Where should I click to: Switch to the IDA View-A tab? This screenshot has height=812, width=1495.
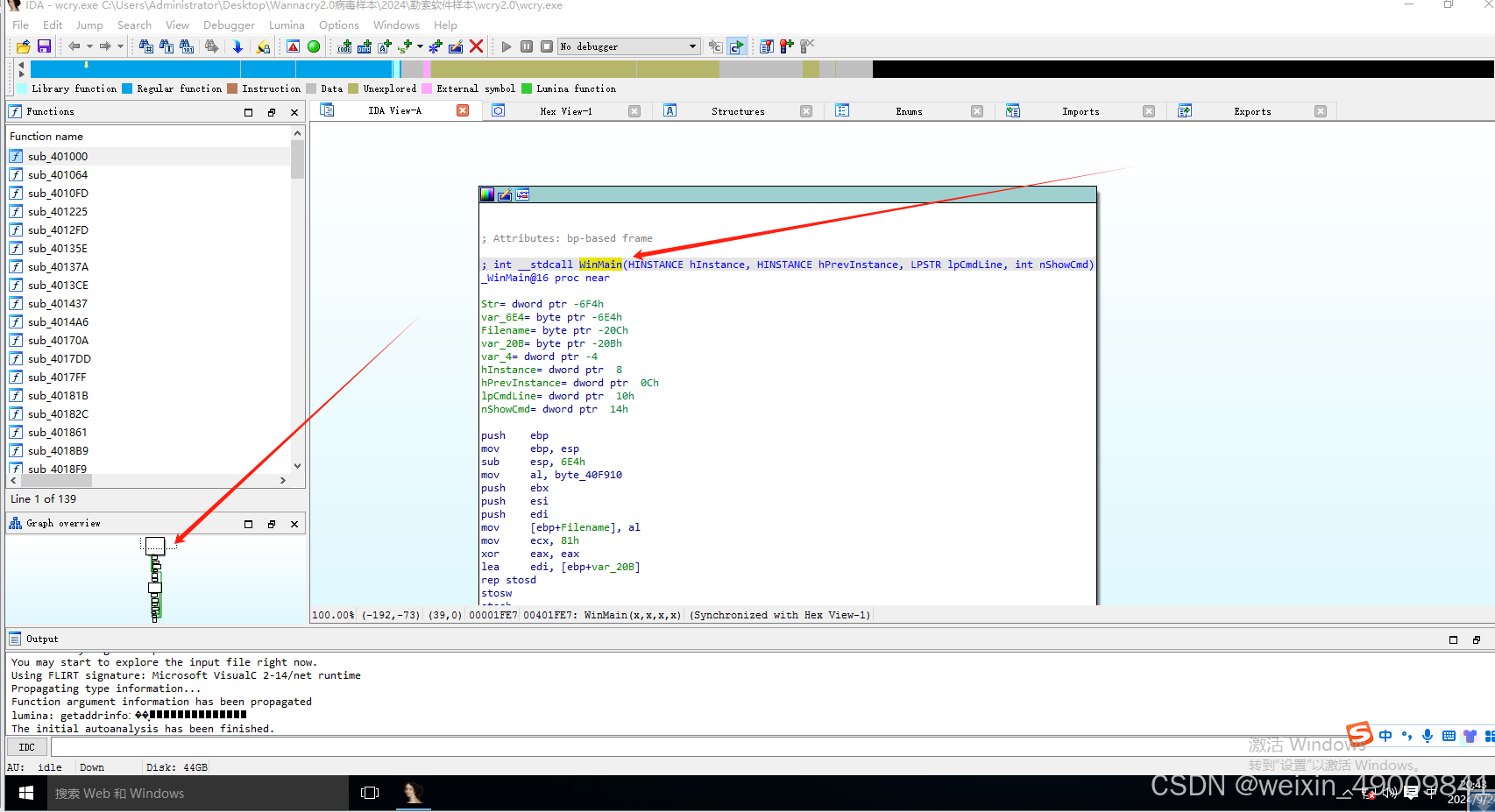pyautogui.click(x=394, y=110)
